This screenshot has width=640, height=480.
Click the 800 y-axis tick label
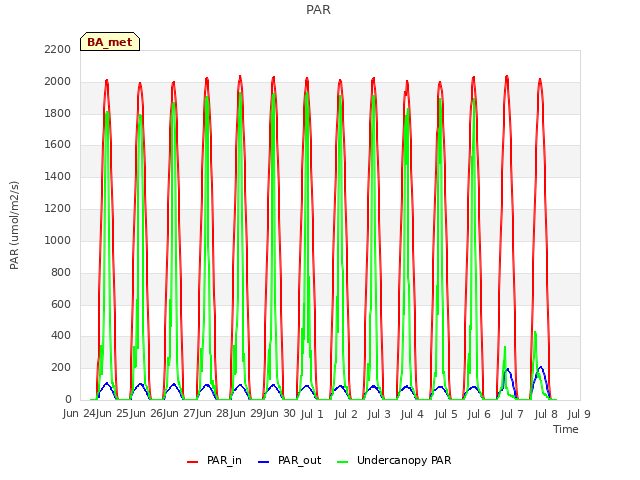coord(61,272)
